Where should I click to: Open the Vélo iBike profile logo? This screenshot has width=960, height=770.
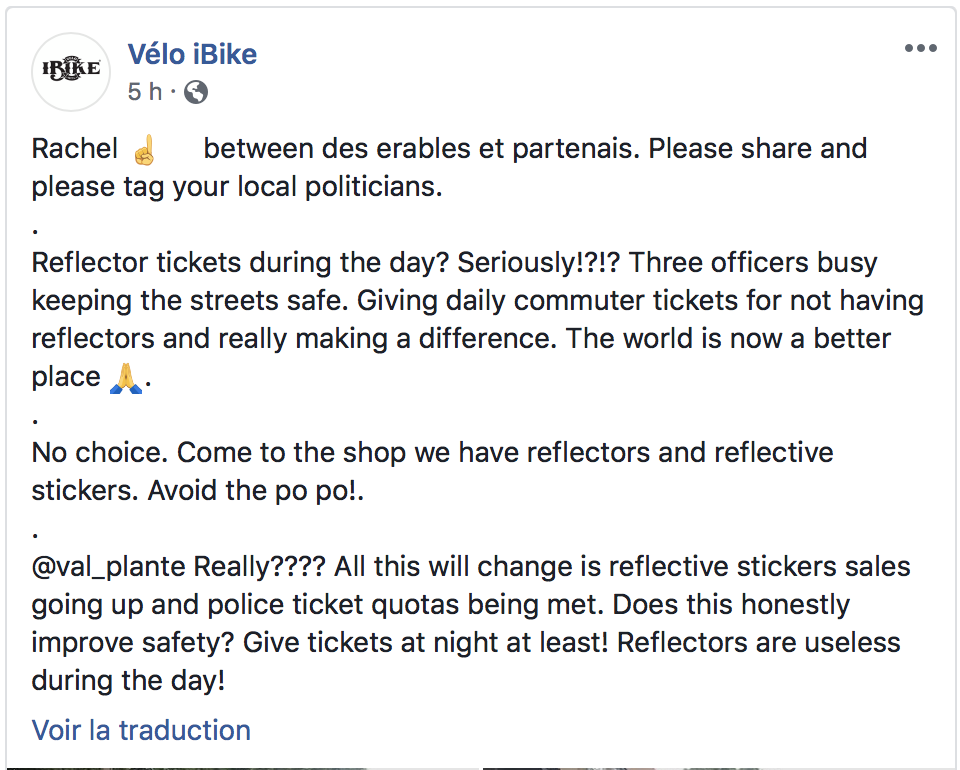click(71, 72)
